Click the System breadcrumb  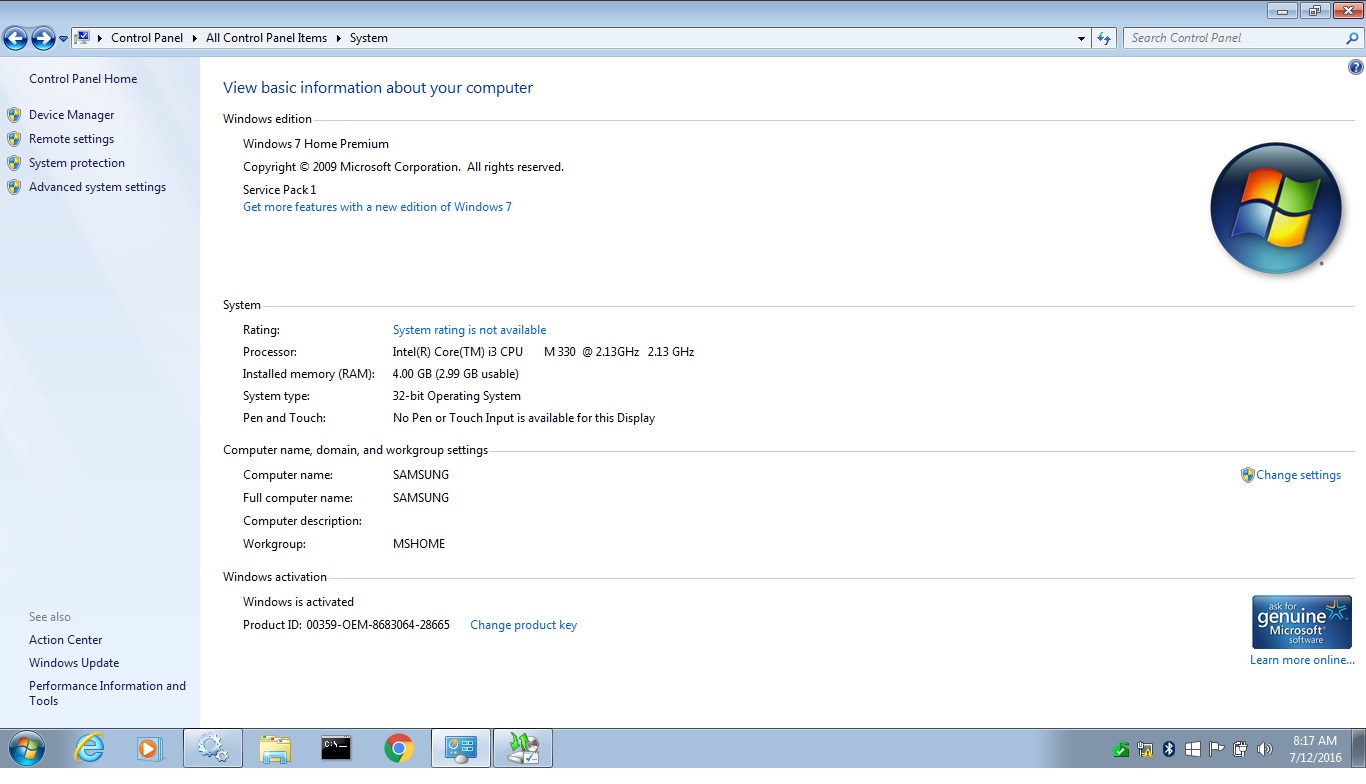coord(368,38)
